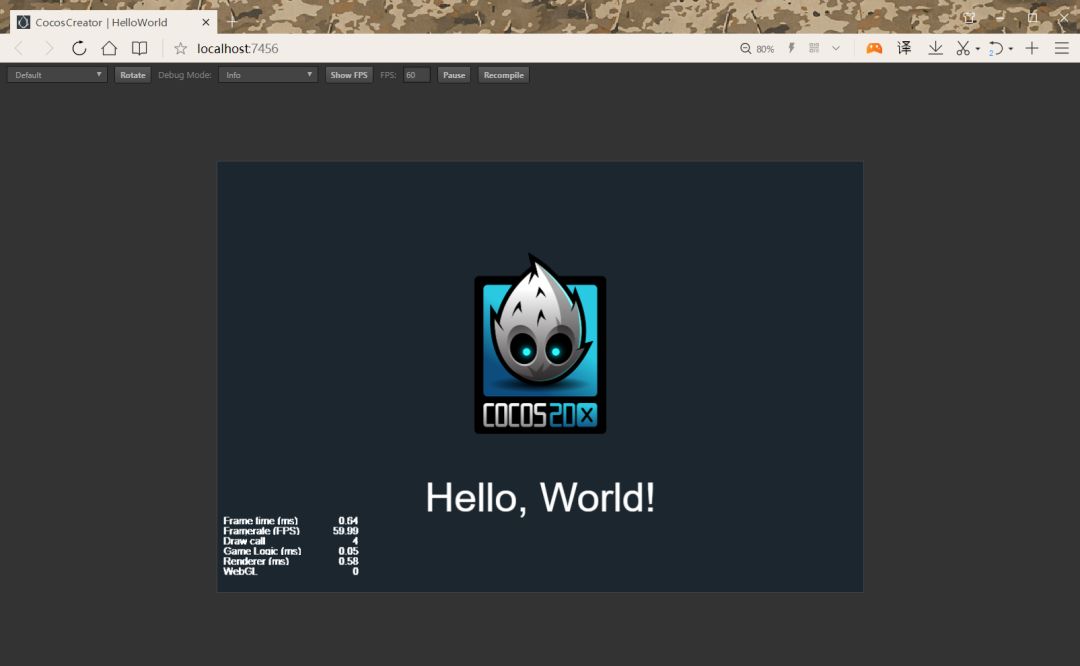Navigate back in browser history
The width and height of the screenshot is (1080, 666).
coord(19,48)
